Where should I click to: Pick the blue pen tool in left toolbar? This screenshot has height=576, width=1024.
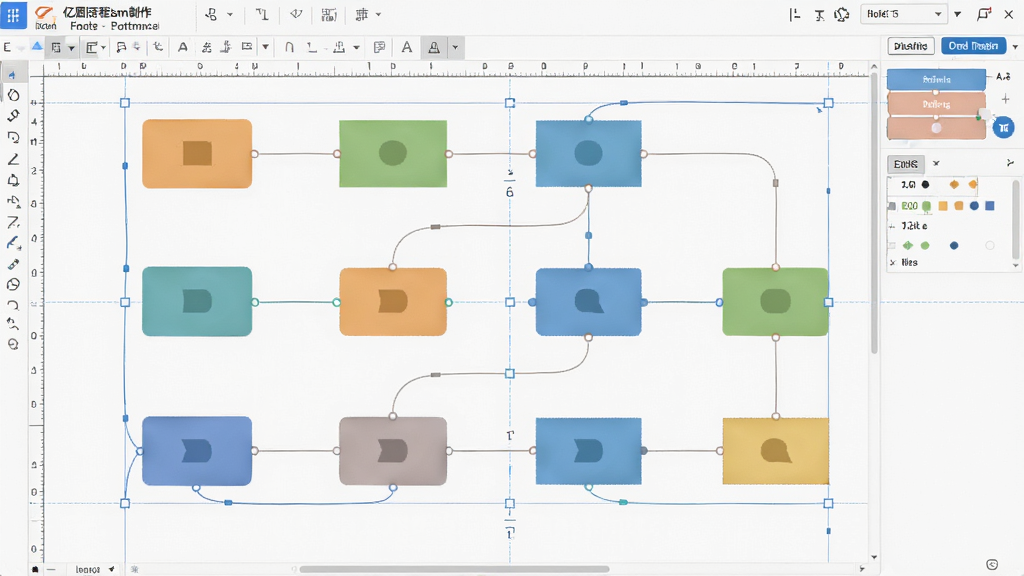[x=13, y=243]
